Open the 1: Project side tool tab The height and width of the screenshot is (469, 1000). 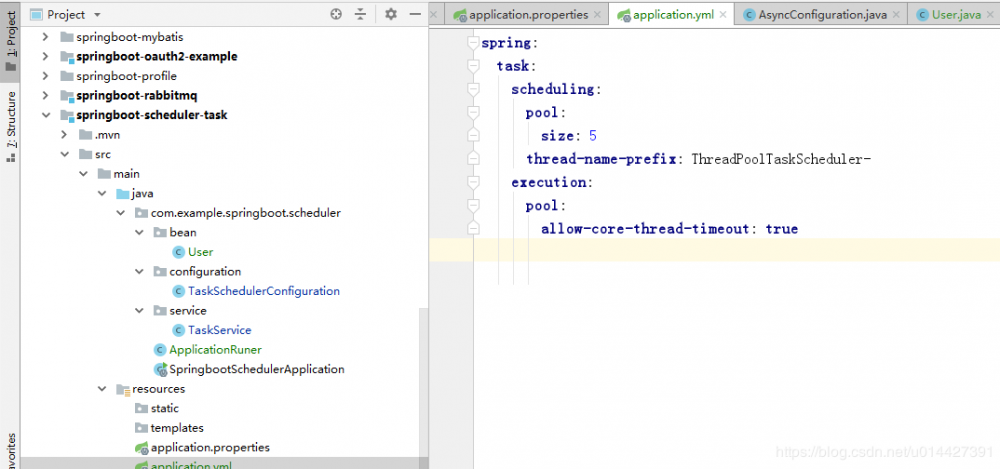point(11,43)
